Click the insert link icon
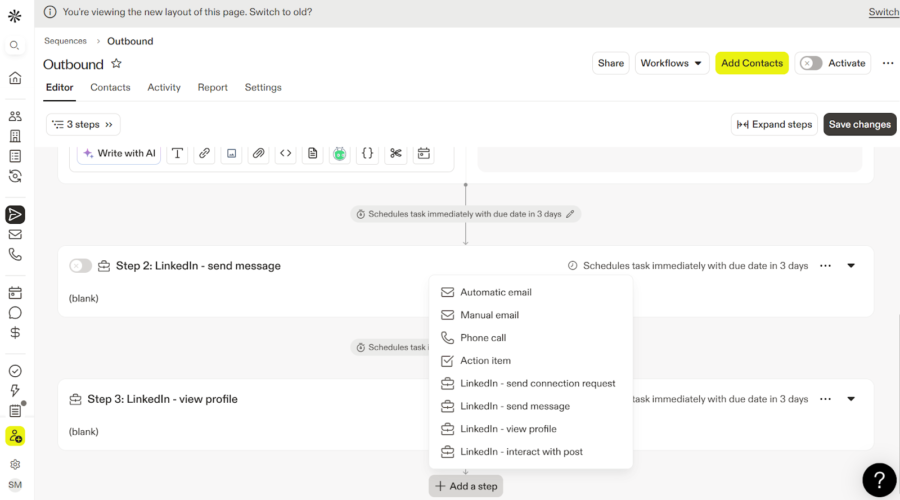This screenshot has height=500, width=900. [204, 153]
